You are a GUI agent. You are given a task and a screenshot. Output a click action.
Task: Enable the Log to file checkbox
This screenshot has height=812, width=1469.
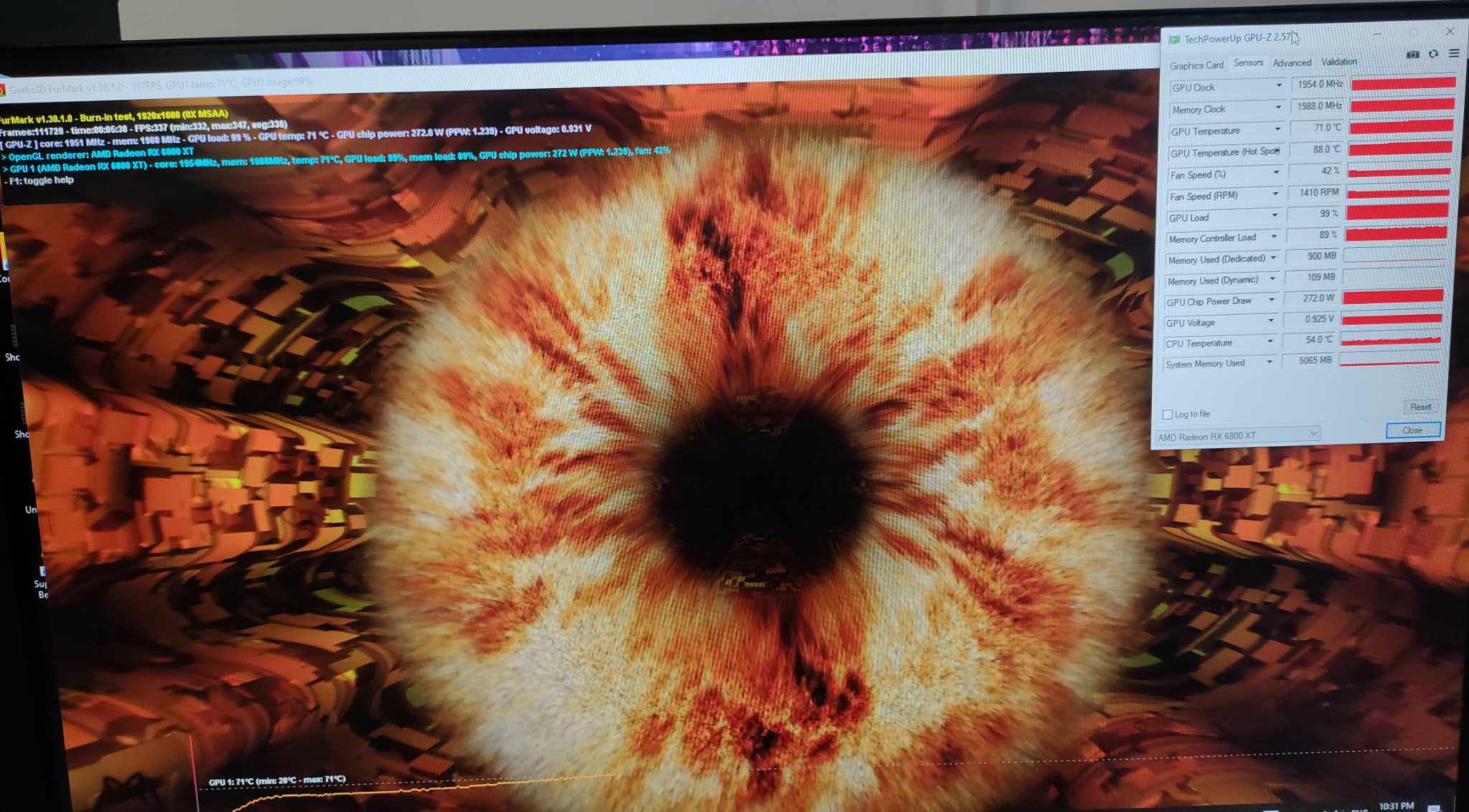click(x=1167, y=415)
